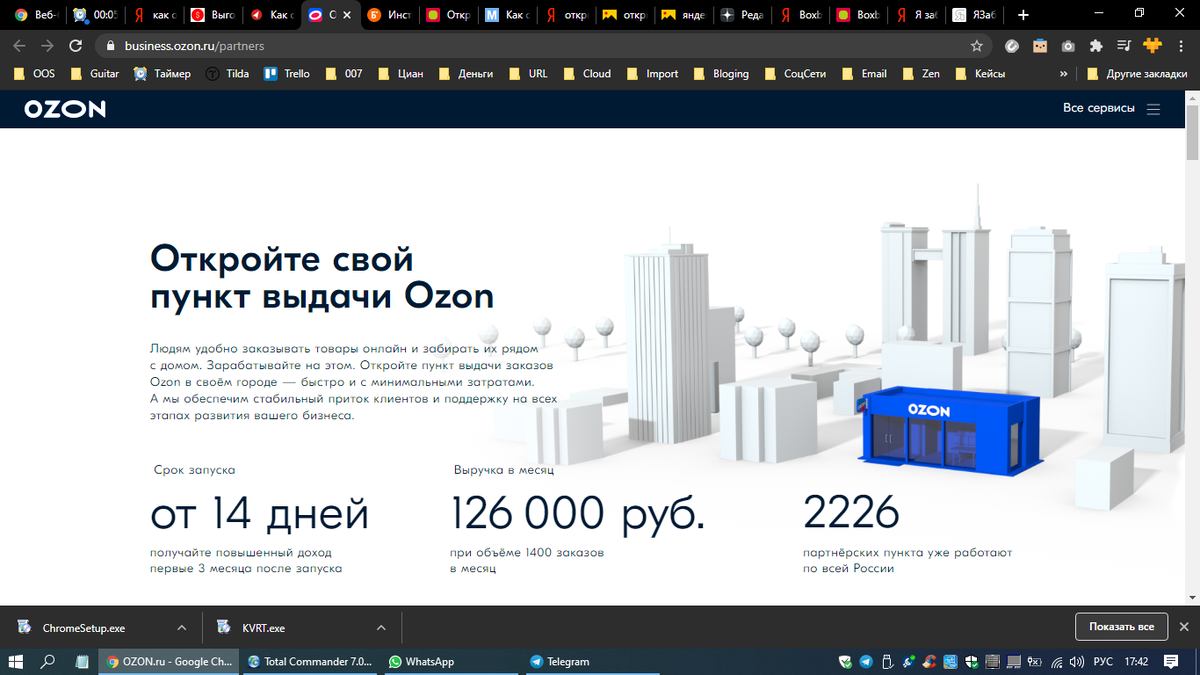
Task: Open the Zen bookmarks folder
Action: pos(922,74)
